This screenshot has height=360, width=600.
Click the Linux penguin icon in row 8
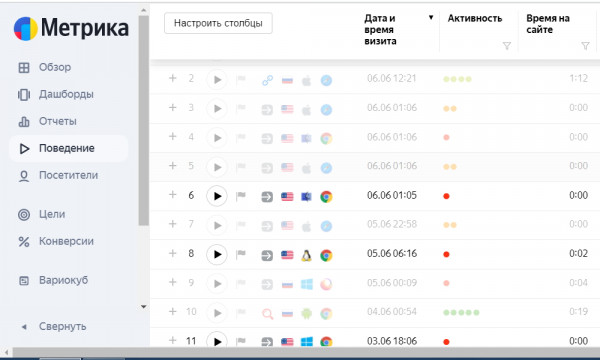pos(306,255)
